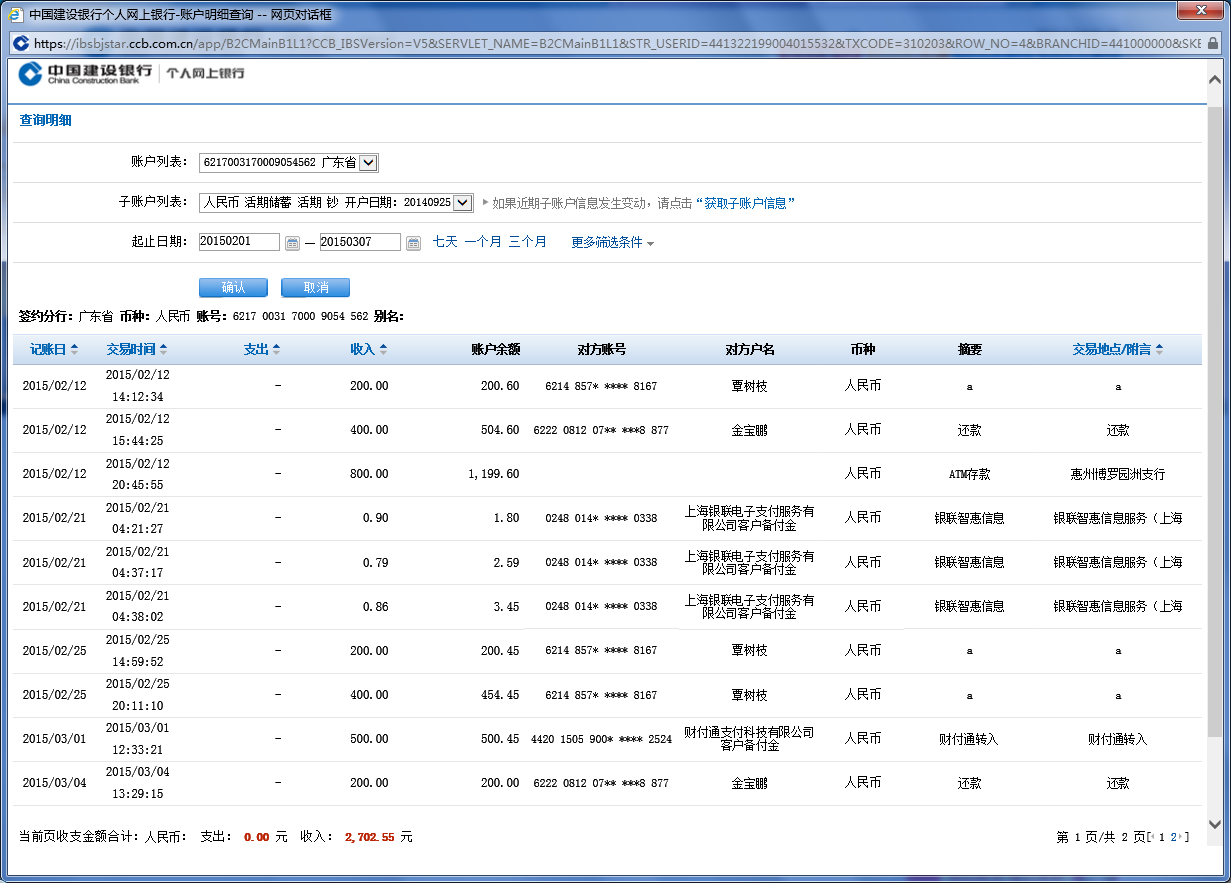Screen dimensions: 1231x883
Task: Sort by 收入 column arrows
Action: [x=383, y=350]
